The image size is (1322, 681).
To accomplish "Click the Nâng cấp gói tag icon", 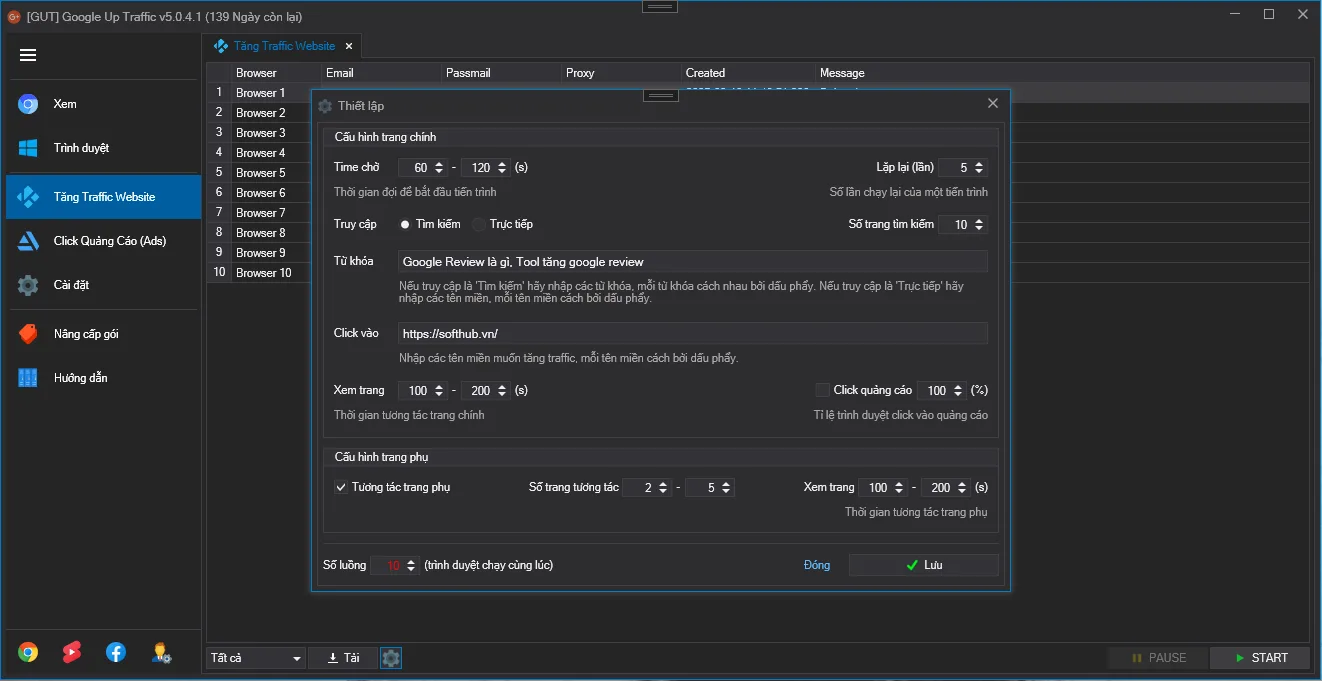I will tap(28, 334).
